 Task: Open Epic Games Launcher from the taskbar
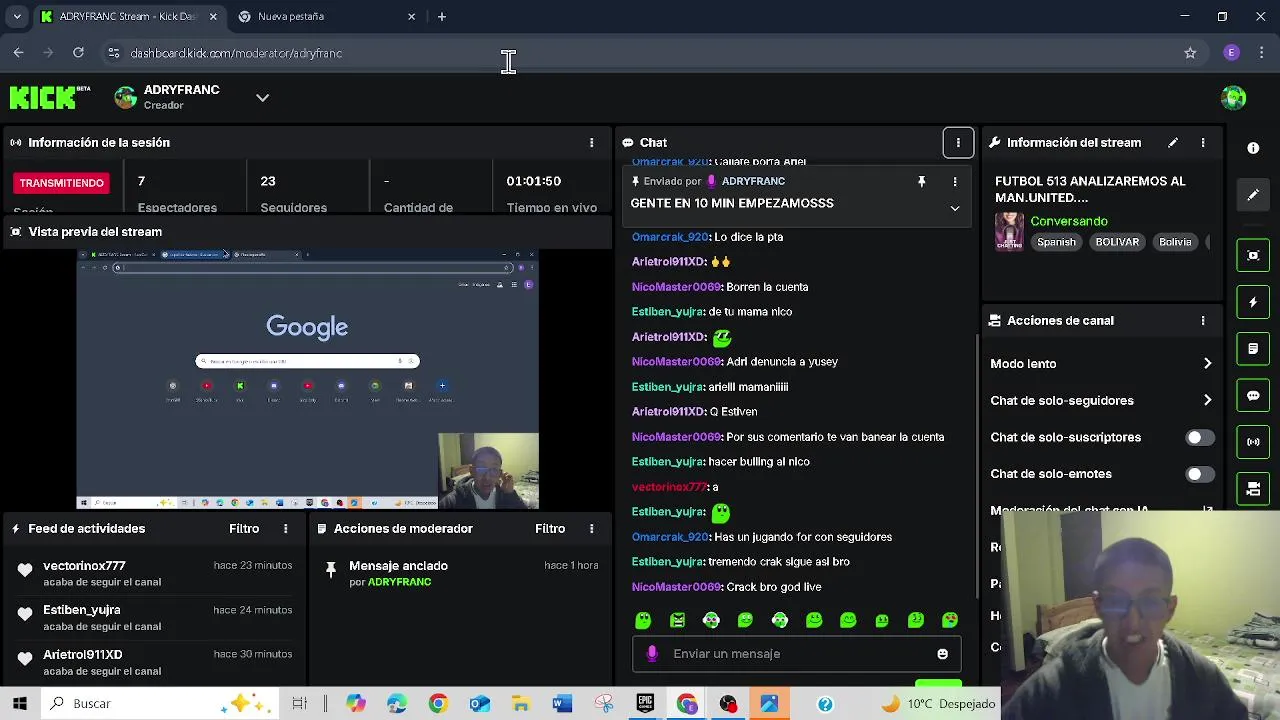click(645, 704)
